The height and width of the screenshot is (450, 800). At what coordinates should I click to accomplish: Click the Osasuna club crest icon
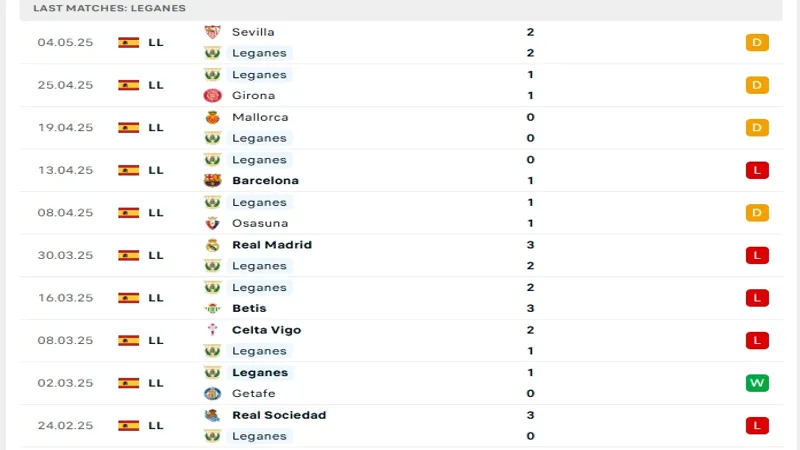point(212,223)
